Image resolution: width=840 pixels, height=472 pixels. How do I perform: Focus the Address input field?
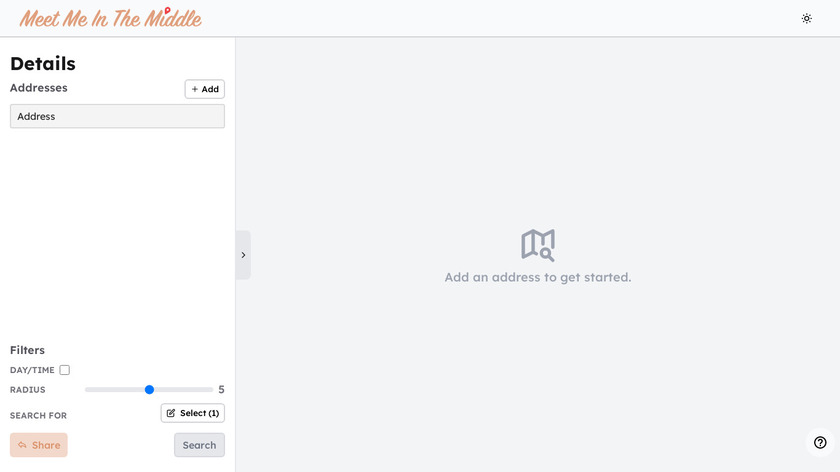pyautogui.click(x=117, y=116)
